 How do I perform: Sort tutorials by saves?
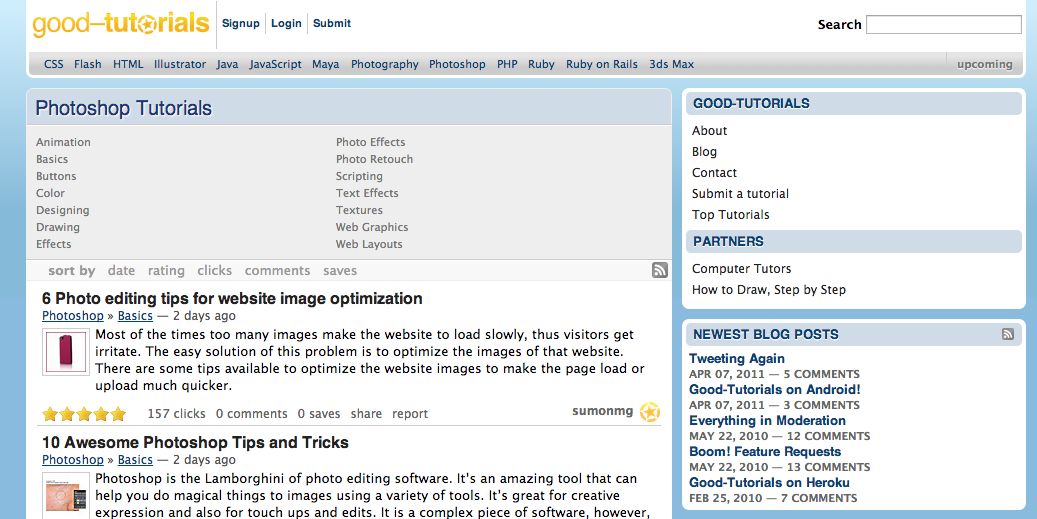340,270
